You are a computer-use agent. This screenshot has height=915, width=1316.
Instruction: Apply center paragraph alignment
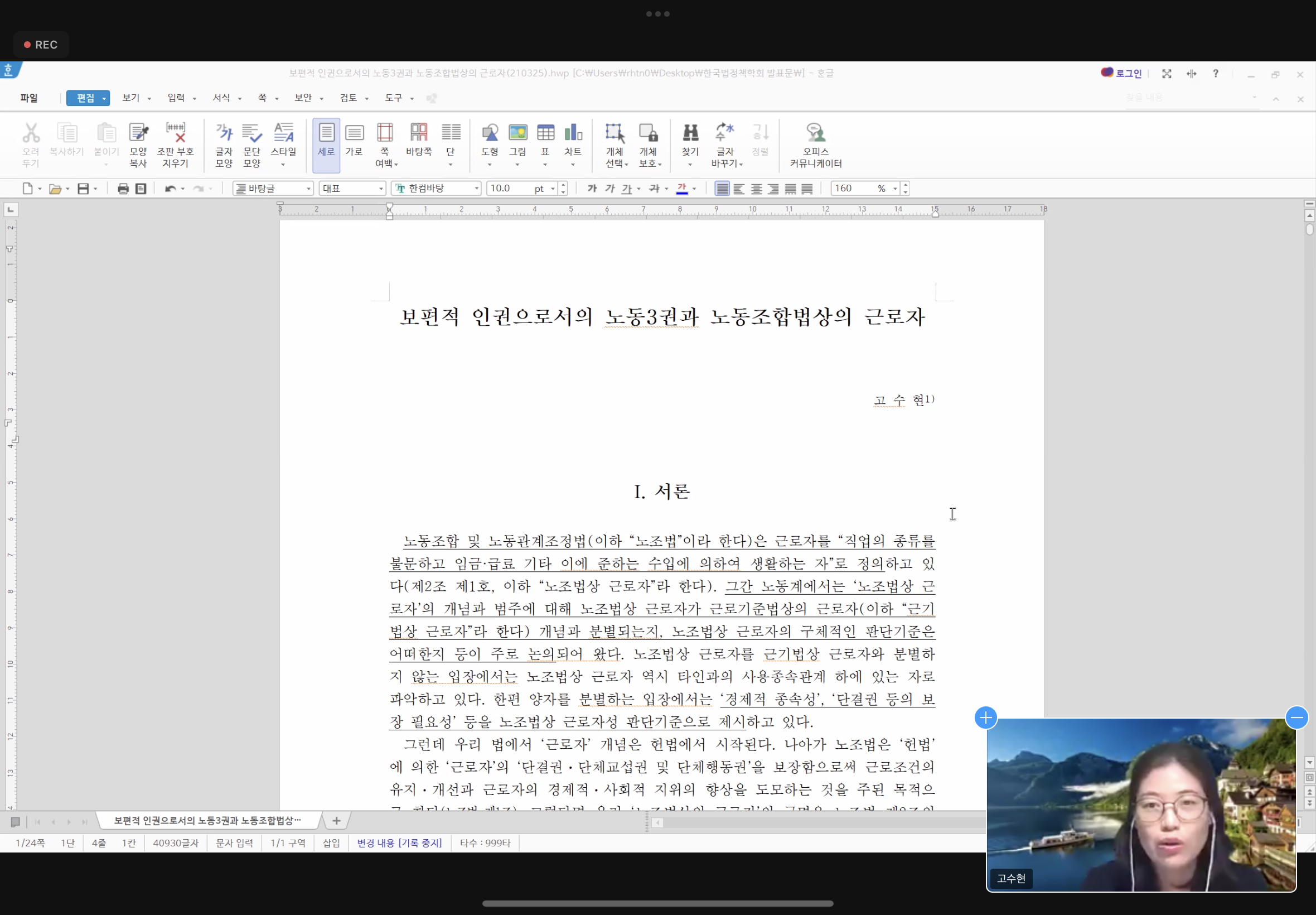[x=756, y=189]
